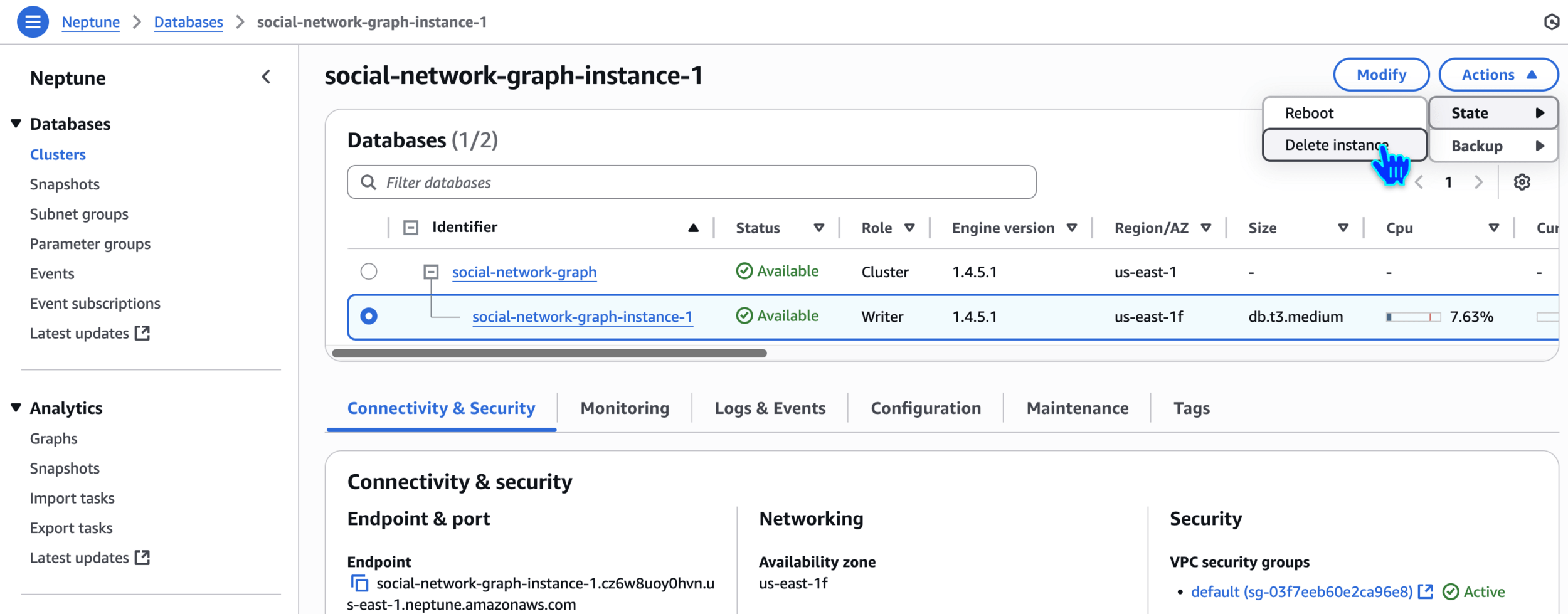Viewport: 1568px width, 614px height.
Task: Open Analytics Snapshots in sidebar
Action: pos(65,468)
